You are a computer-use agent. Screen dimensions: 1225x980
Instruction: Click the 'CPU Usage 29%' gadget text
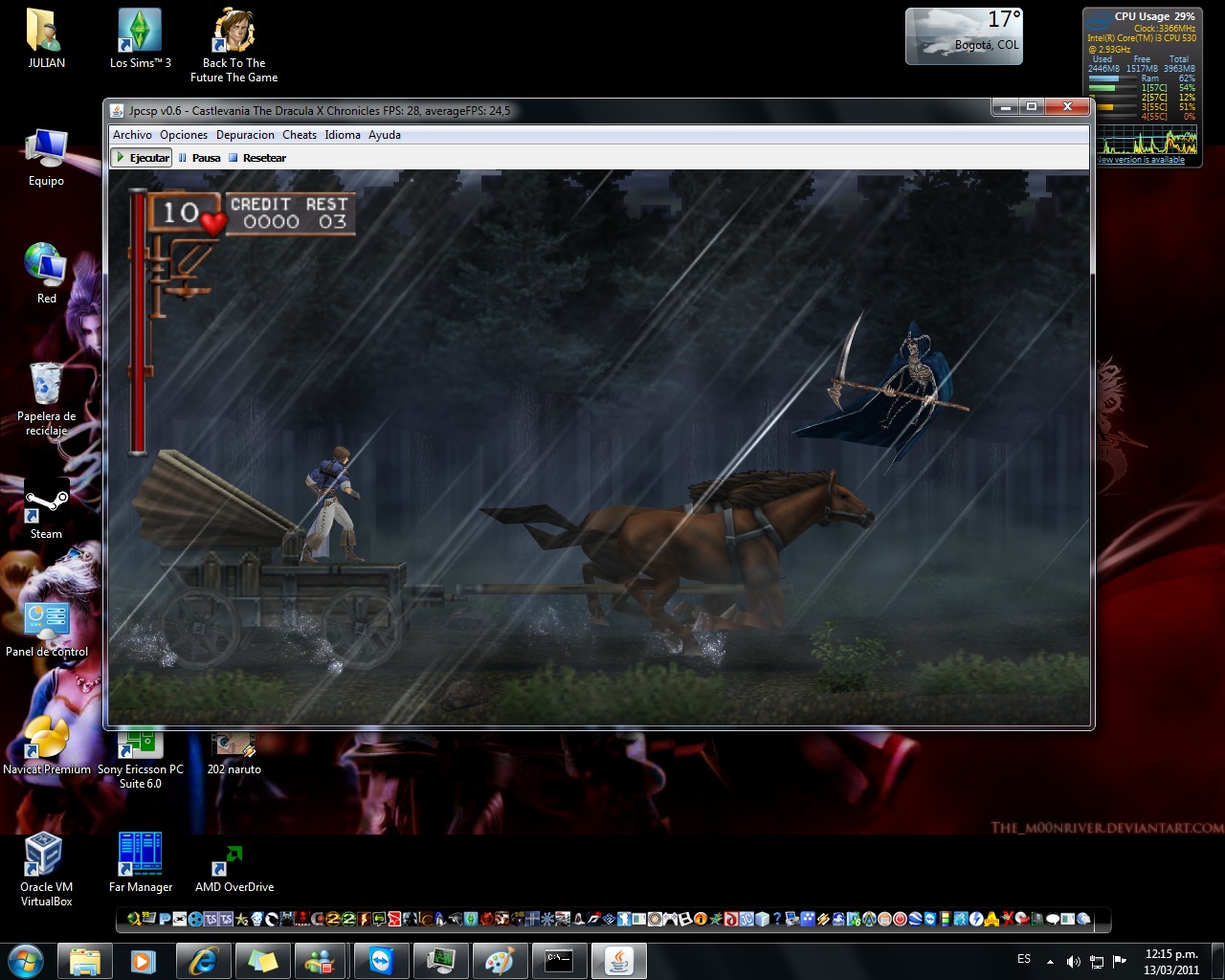pyautogui.click(x=1154, y=16)
